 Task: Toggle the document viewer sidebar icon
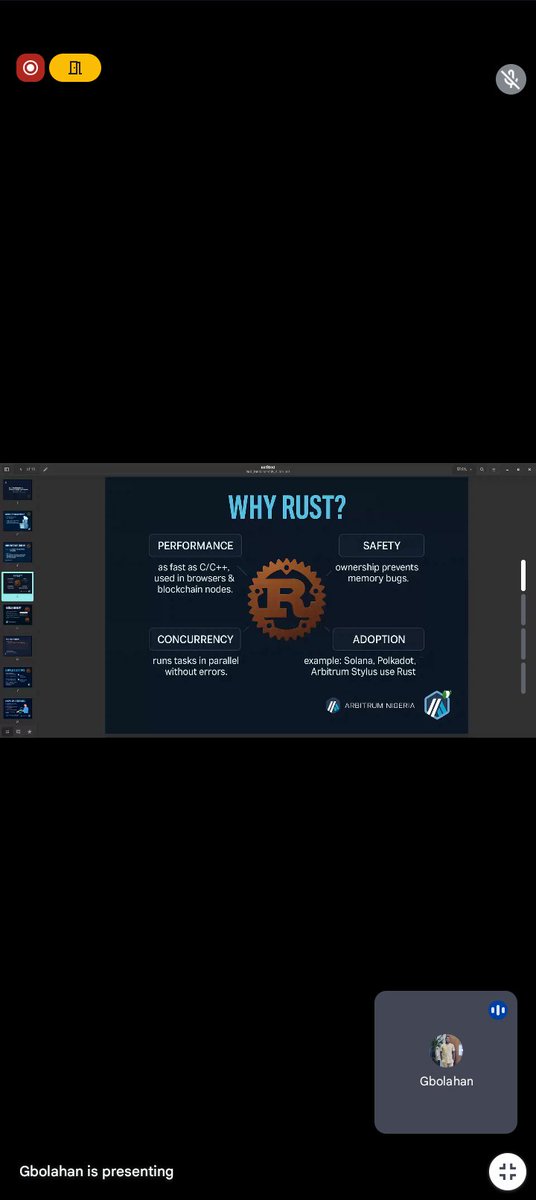coord(7,469)
